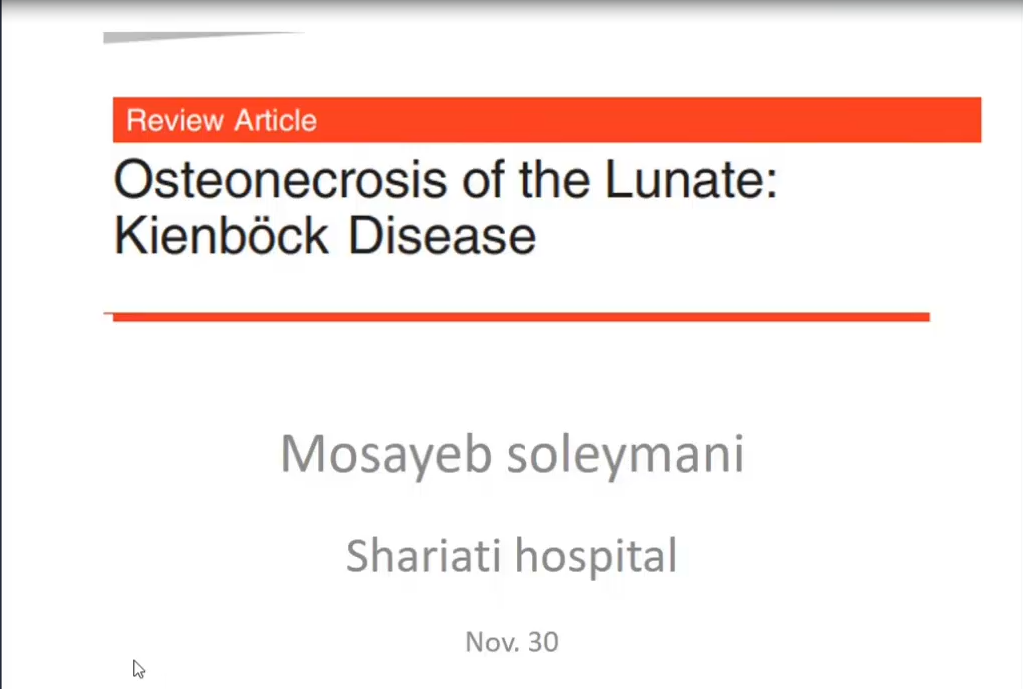Screen dimensions: 1023x689
Task: Click the word "Lunate:" in the title
Action: coord(692,179)
